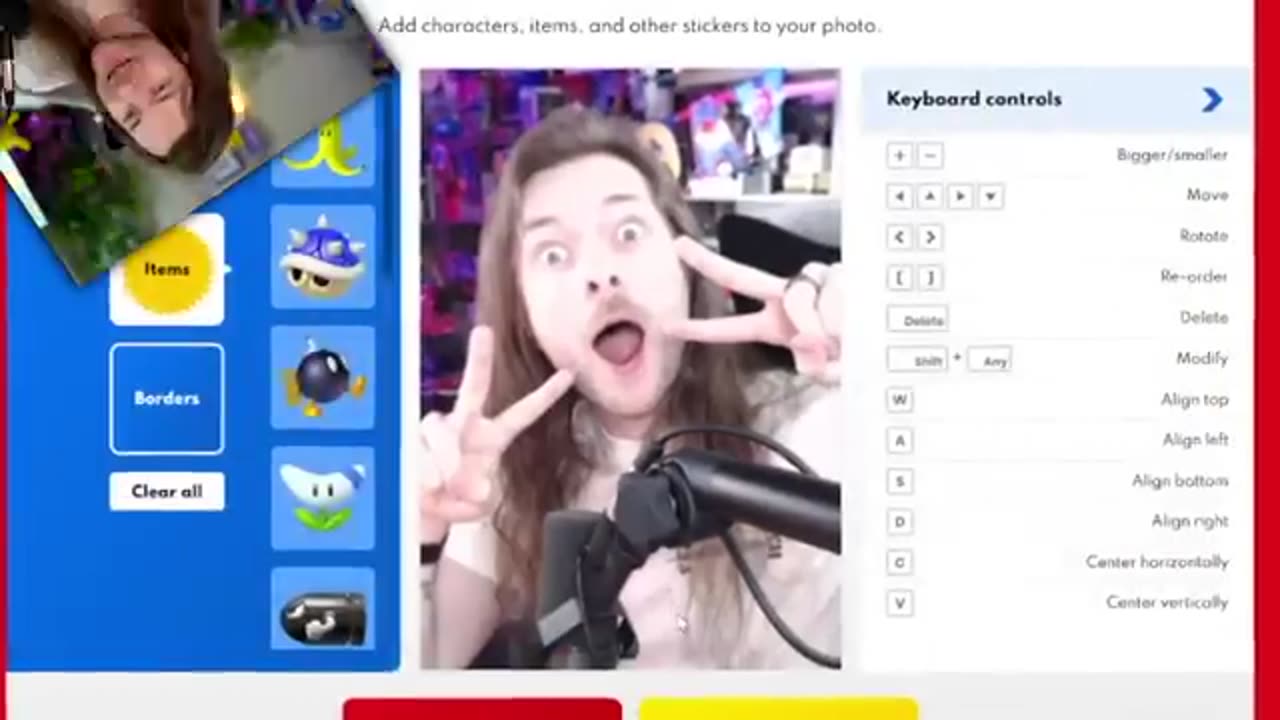Add the blue spiny shell sticker
Screen dimensions: 1280x720
click(322, 257)
